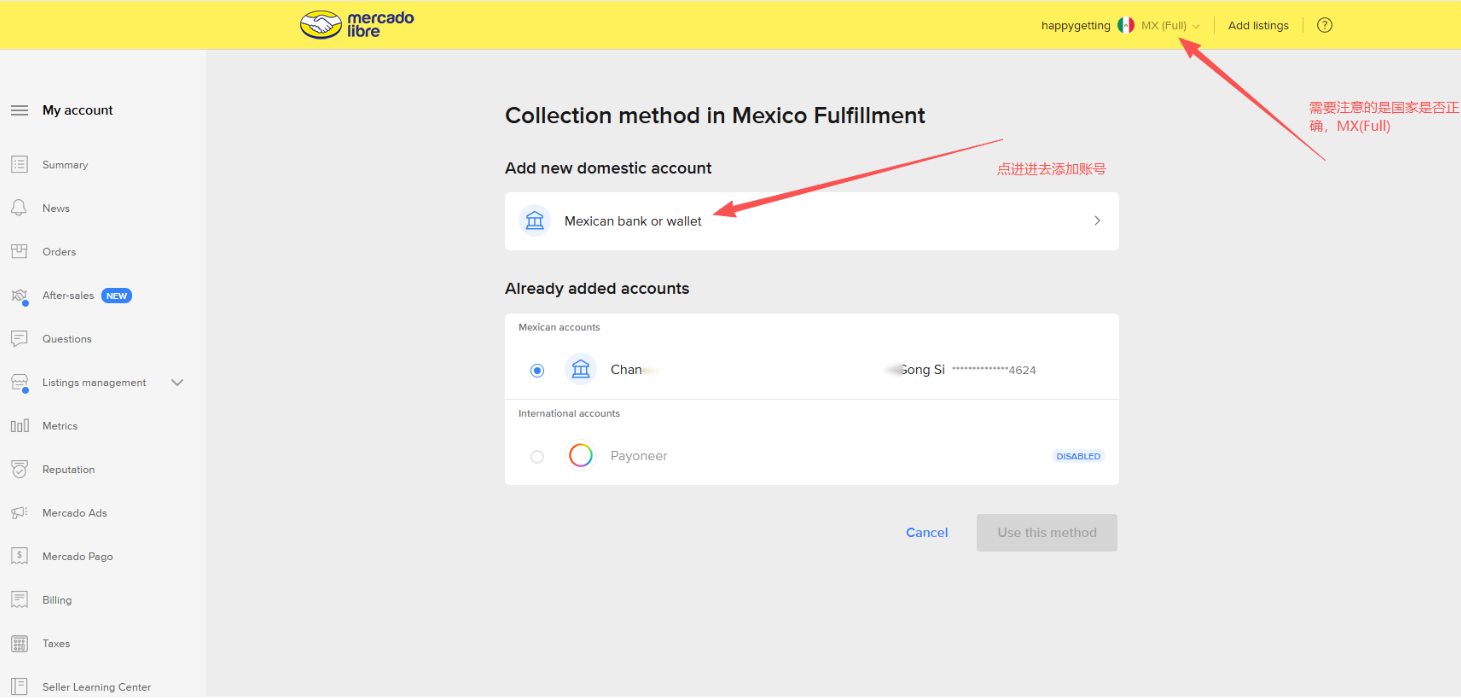1461x698 pixels.
Task: Go to Questions in the sidebar
Action: point(66,339)
